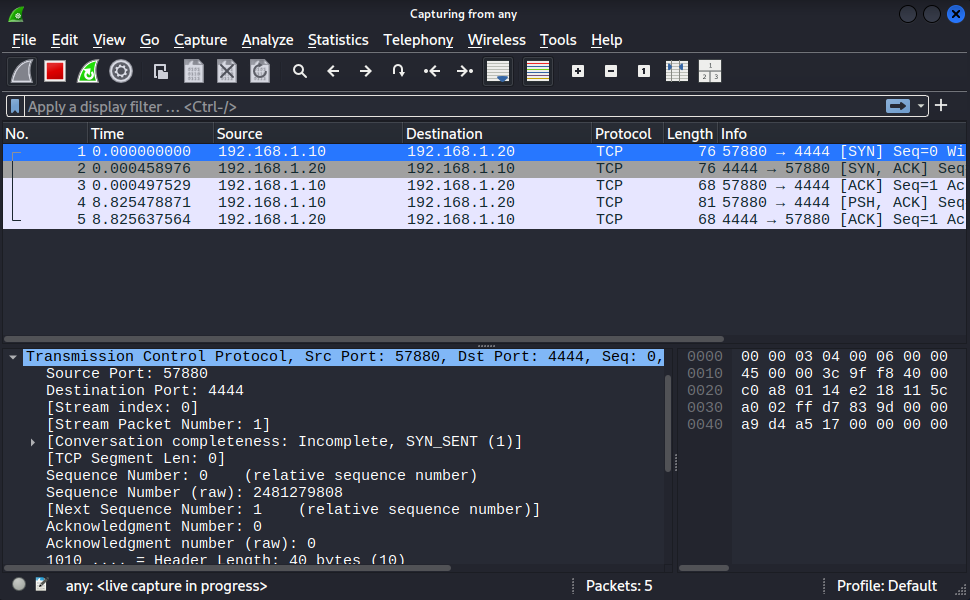
Task: Go to the previous packet arrow
Action: pyautogui.click(x=333, y=71)
